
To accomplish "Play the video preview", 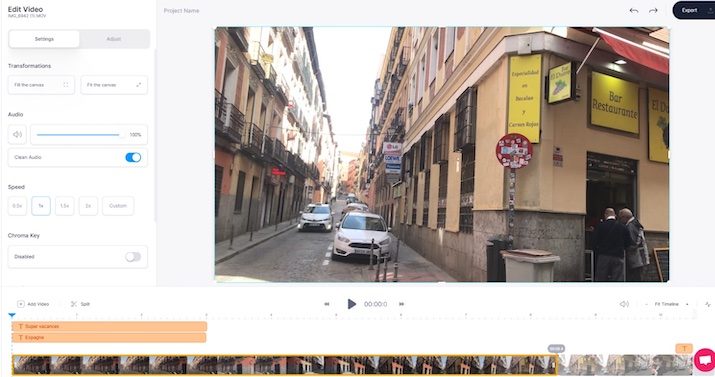I will pyautogui.click(x=352, y=304).
